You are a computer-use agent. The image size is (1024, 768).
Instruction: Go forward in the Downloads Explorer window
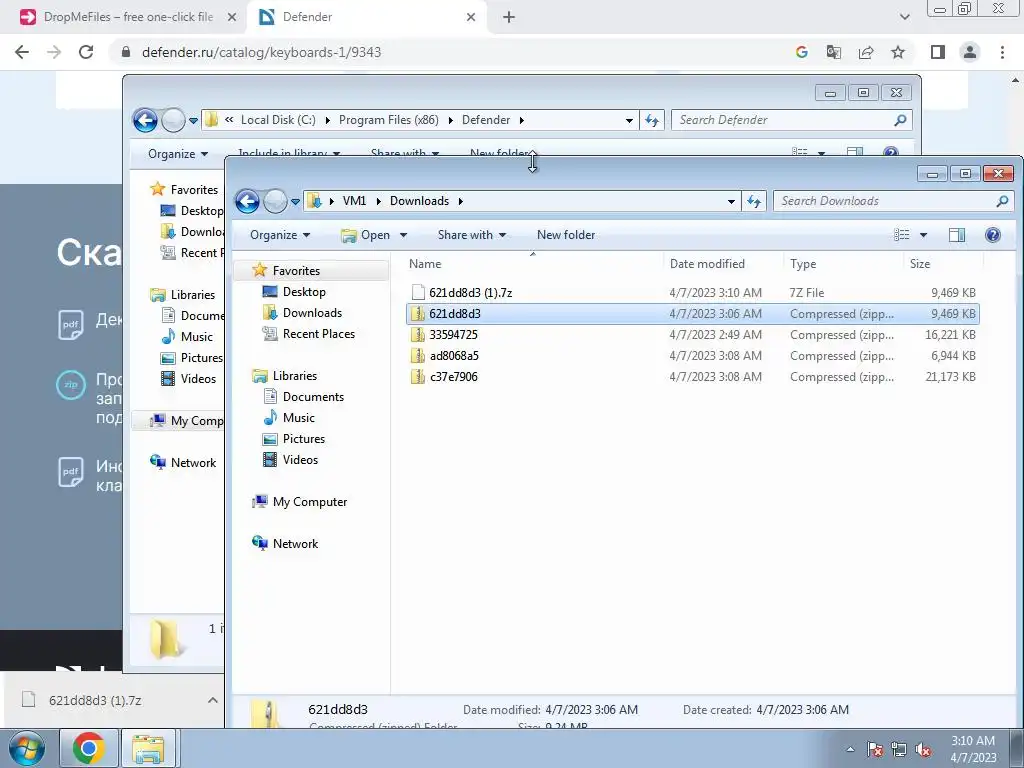pos(275,201)
